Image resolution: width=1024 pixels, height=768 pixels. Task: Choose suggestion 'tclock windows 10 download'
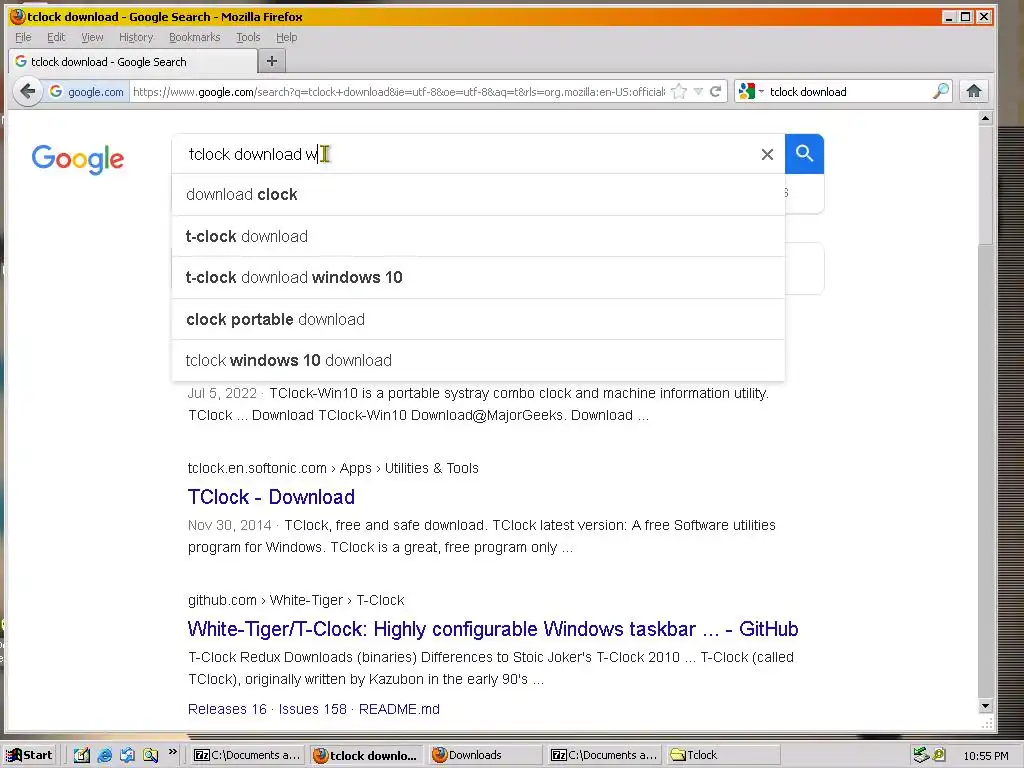click(478, 360)
